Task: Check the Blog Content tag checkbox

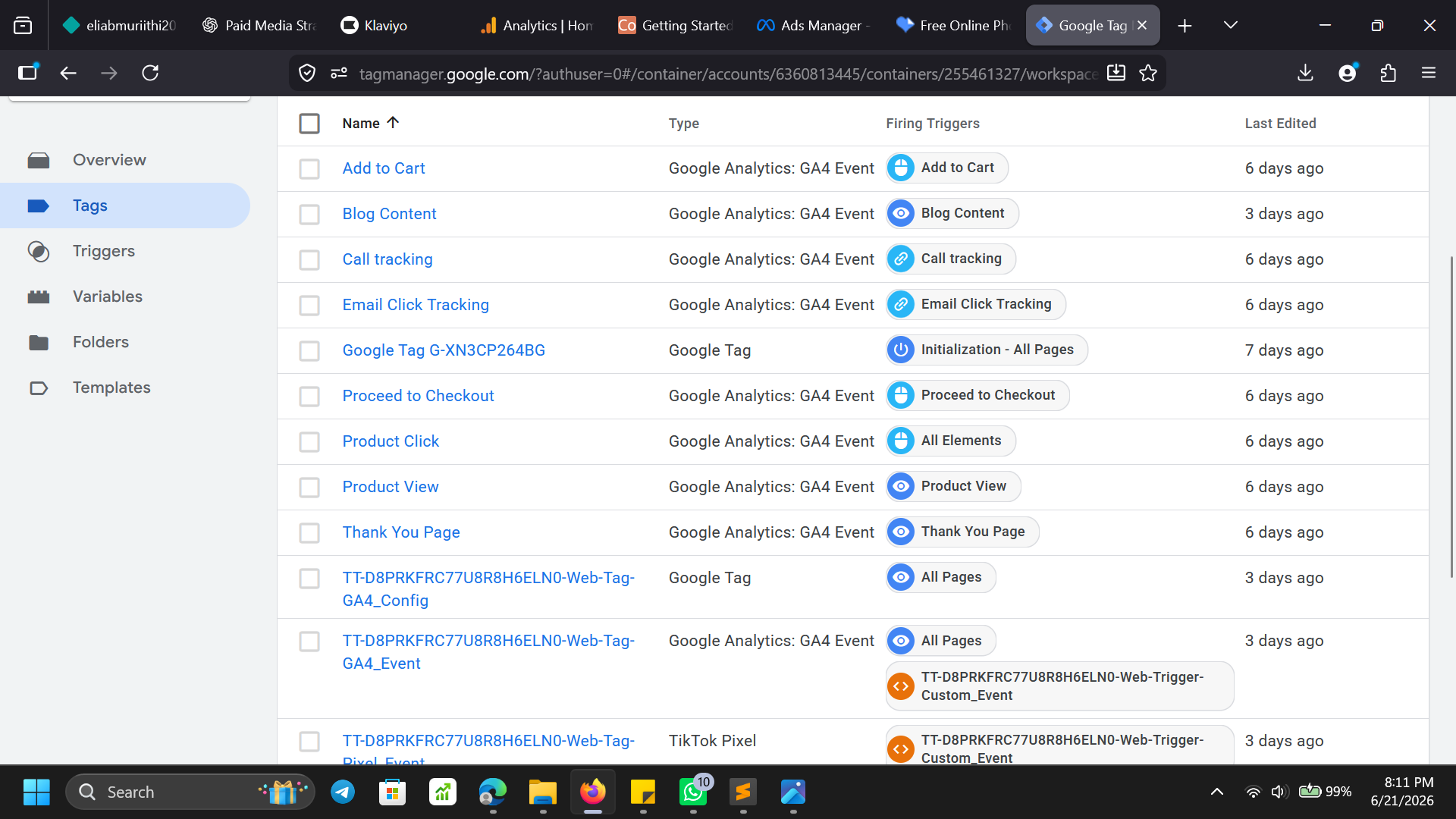Action: [309, 215]
